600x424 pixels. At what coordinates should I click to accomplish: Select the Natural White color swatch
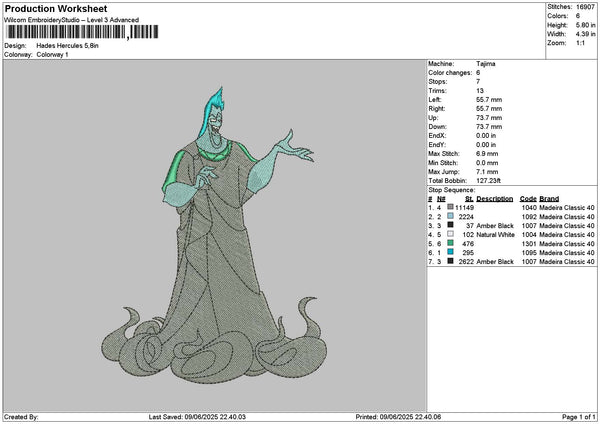click(x=450, y=234)
